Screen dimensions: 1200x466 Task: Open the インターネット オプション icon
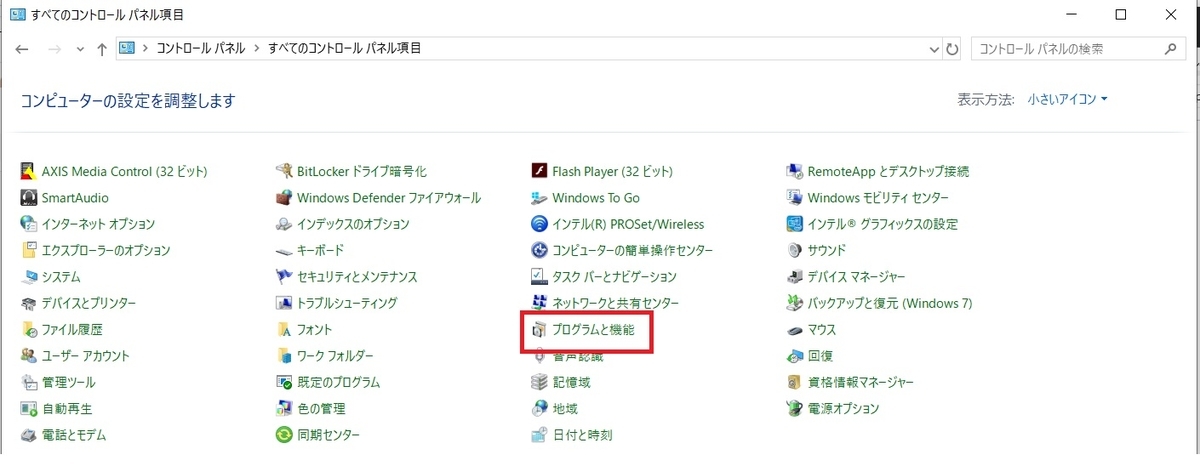[x=29, y=224]
